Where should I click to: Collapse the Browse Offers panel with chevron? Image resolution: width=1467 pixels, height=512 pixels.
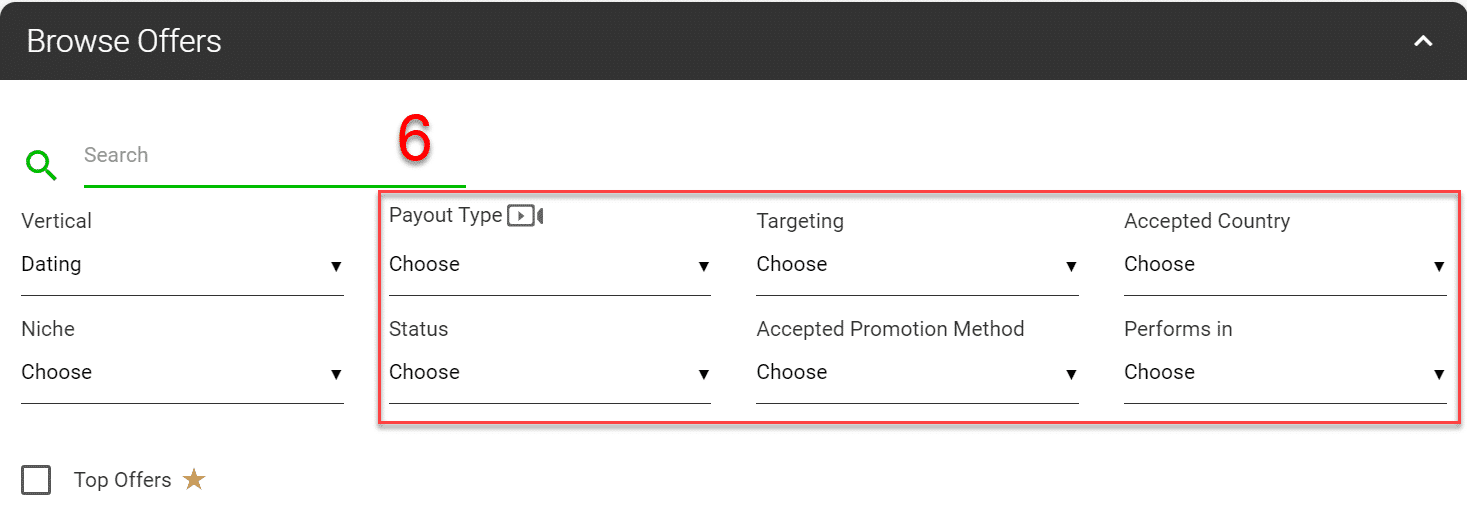1423,41
